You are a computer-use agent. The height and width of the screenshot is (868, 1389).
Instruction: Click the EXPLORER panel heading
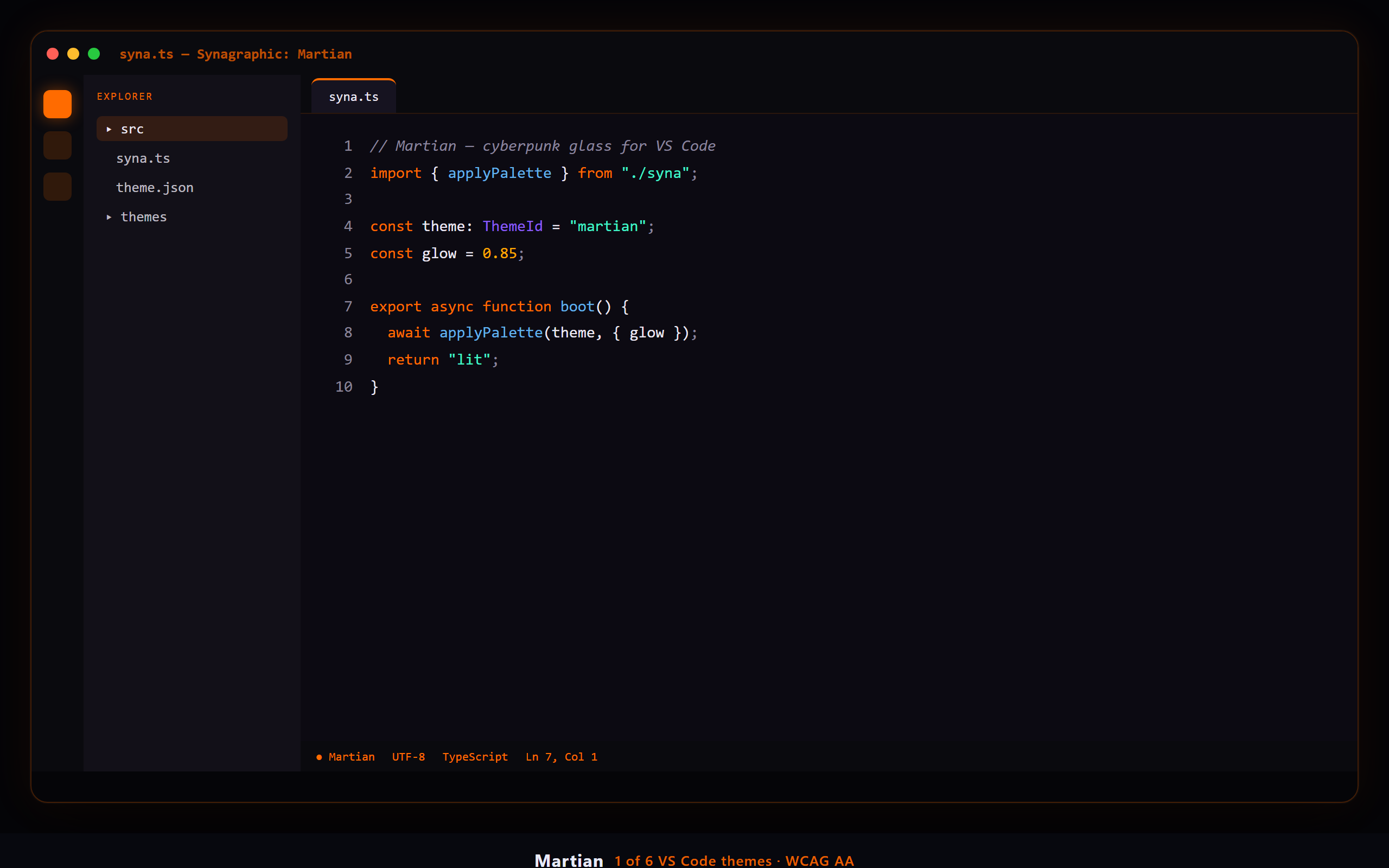tap(125, 97)
